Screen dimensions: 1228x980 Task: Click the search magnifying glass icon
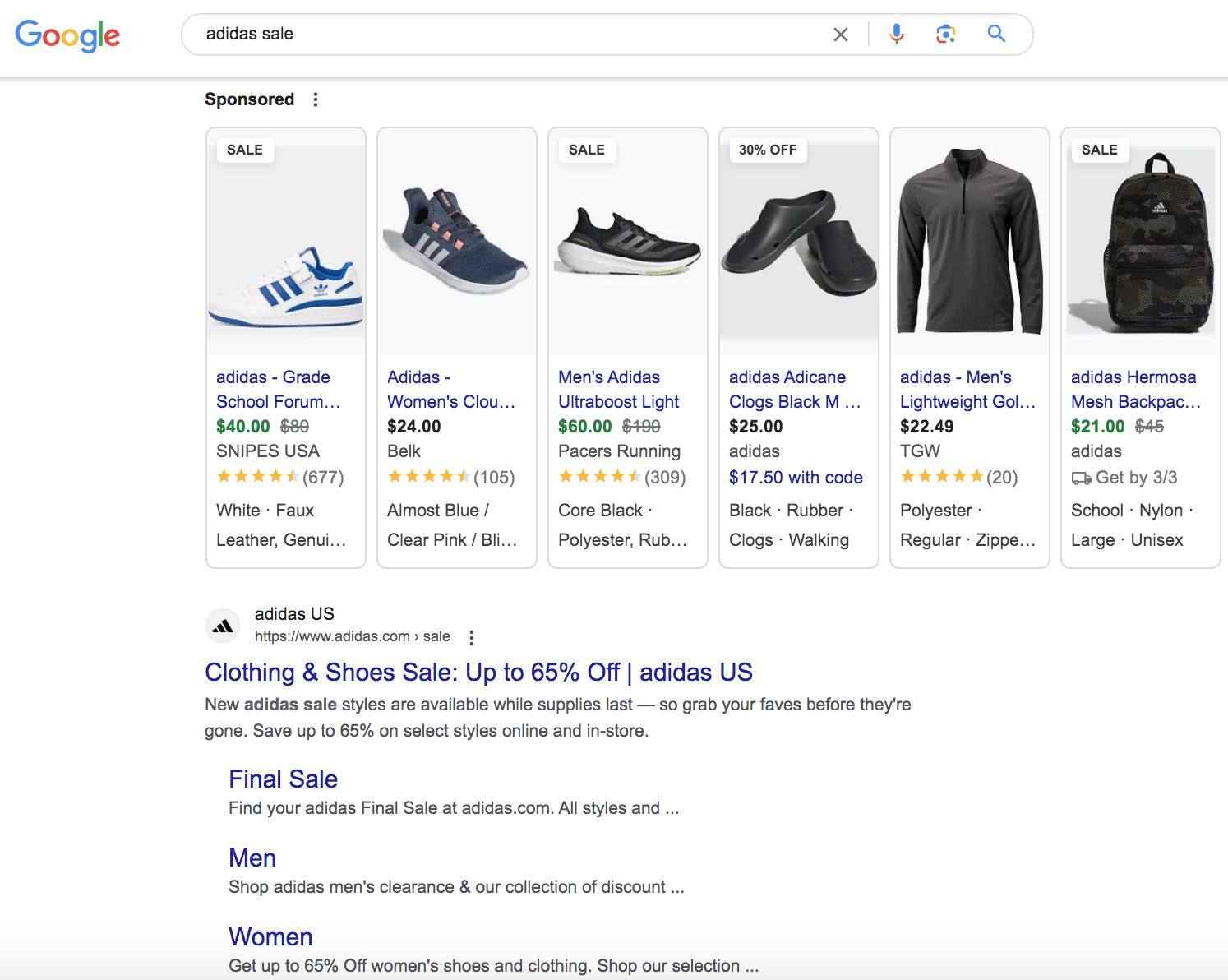click(995, 34)
